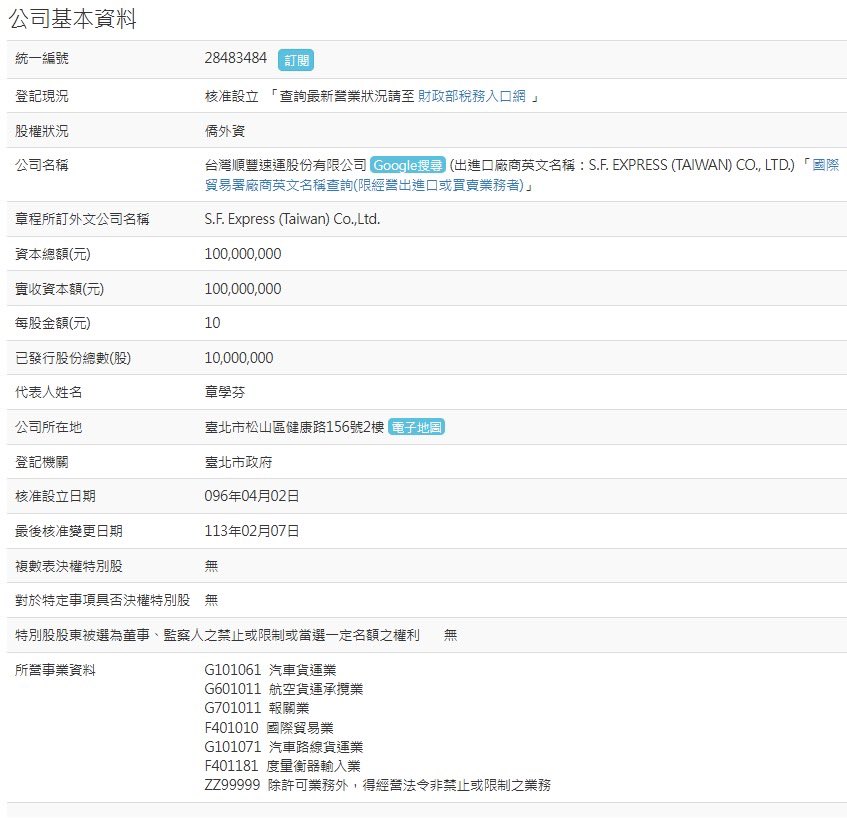Click last change date 113年02月07日
847x818 pixels.
coord(252,531)
